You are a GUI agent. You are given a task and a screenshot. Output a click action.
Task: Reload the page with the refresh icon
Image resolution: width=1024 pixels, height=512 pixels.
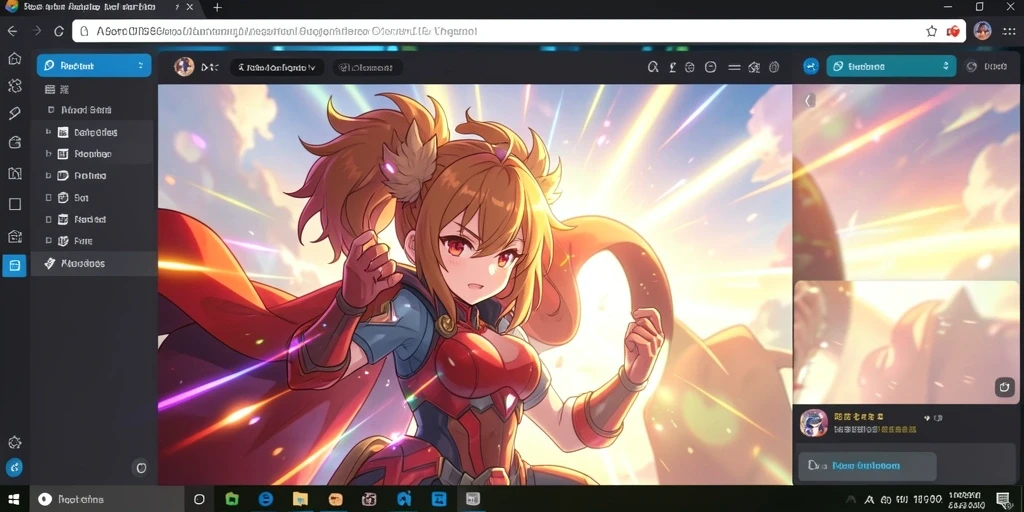[x=59, y=31]
